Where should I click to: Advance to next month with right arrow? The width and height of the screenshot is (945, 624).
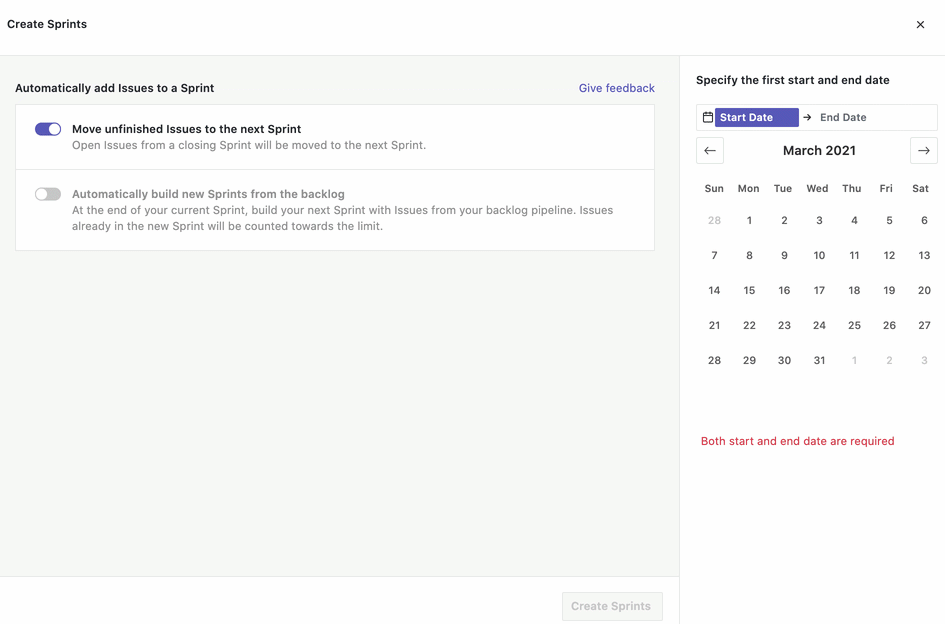[923, 151]
